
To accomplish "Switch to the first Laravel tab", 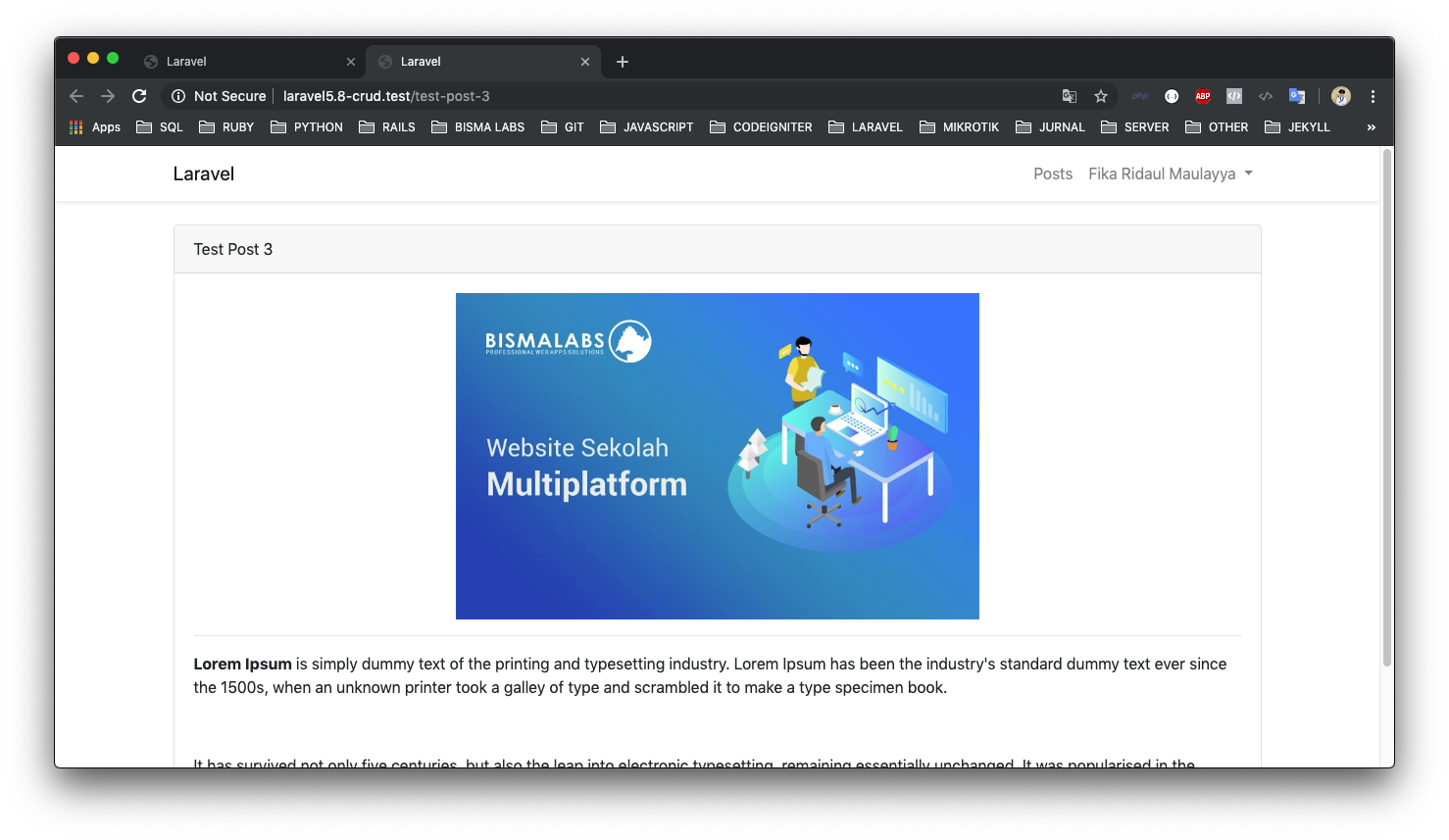I will (x=249, y=62).
